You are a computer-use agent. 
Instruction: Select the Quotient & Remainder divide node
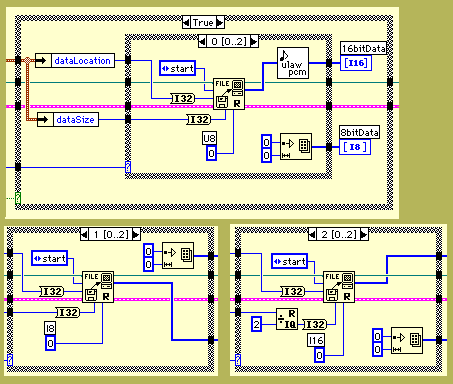point(287,319)
